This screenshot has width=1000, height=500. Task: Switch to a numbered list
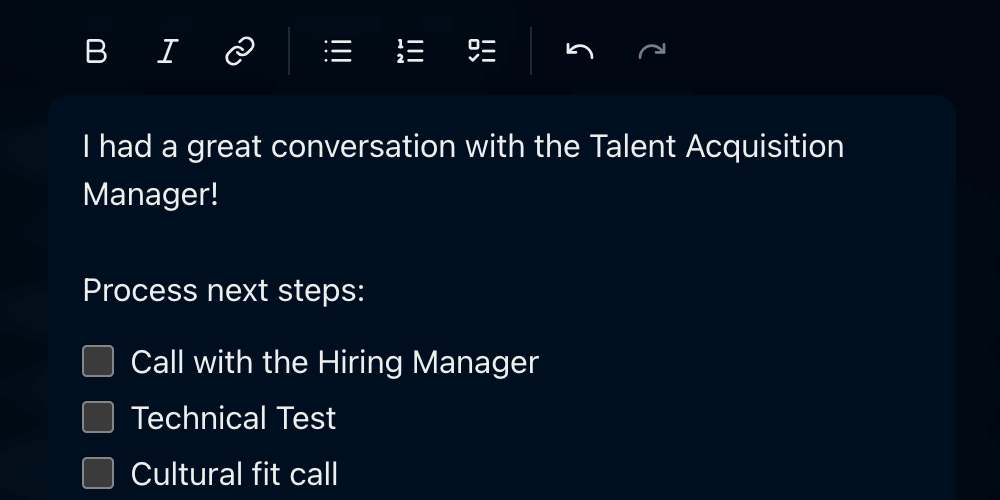tap(410, 51)
